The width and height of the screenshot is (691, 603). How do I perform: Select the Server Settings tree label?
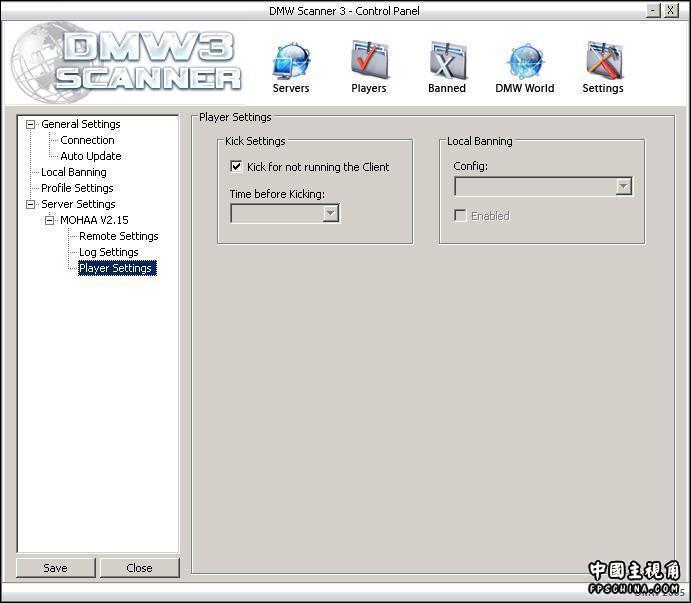(x=78, y=204)
